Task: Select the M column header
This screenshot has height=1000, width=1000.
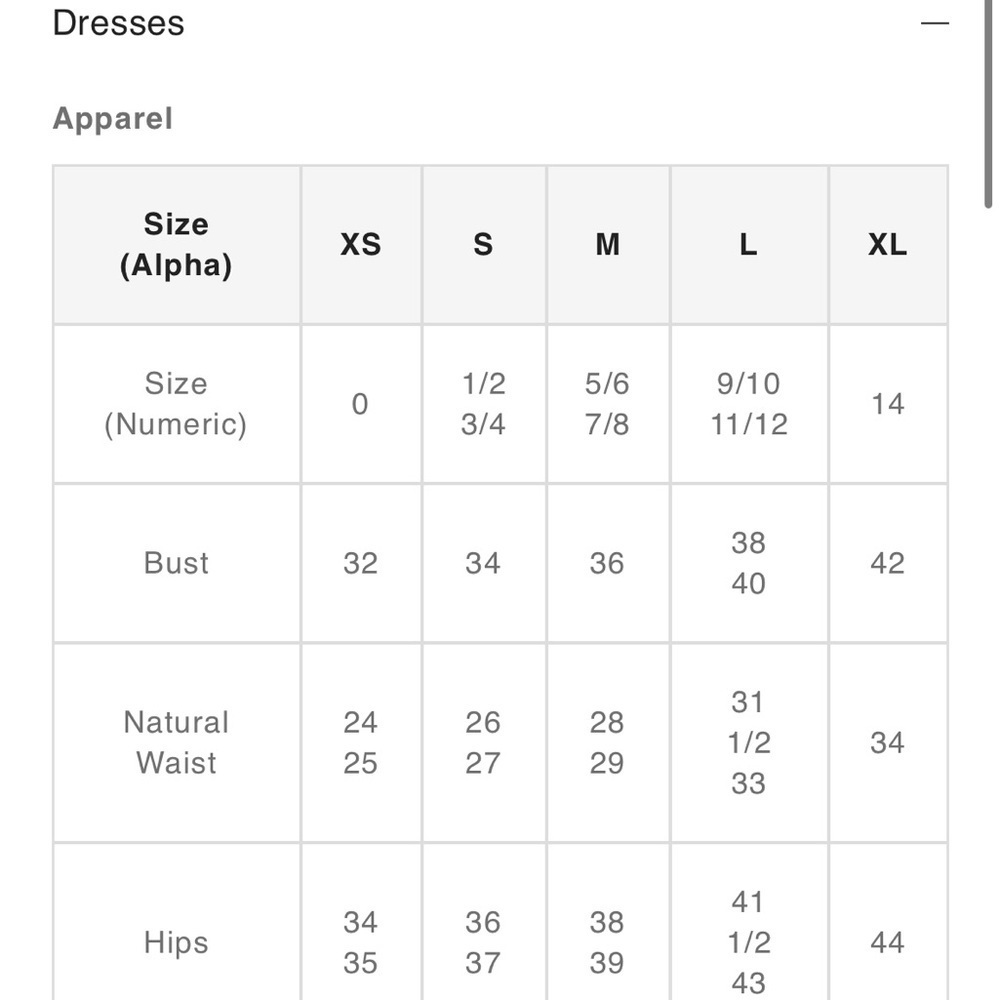Action: point(606,244)
